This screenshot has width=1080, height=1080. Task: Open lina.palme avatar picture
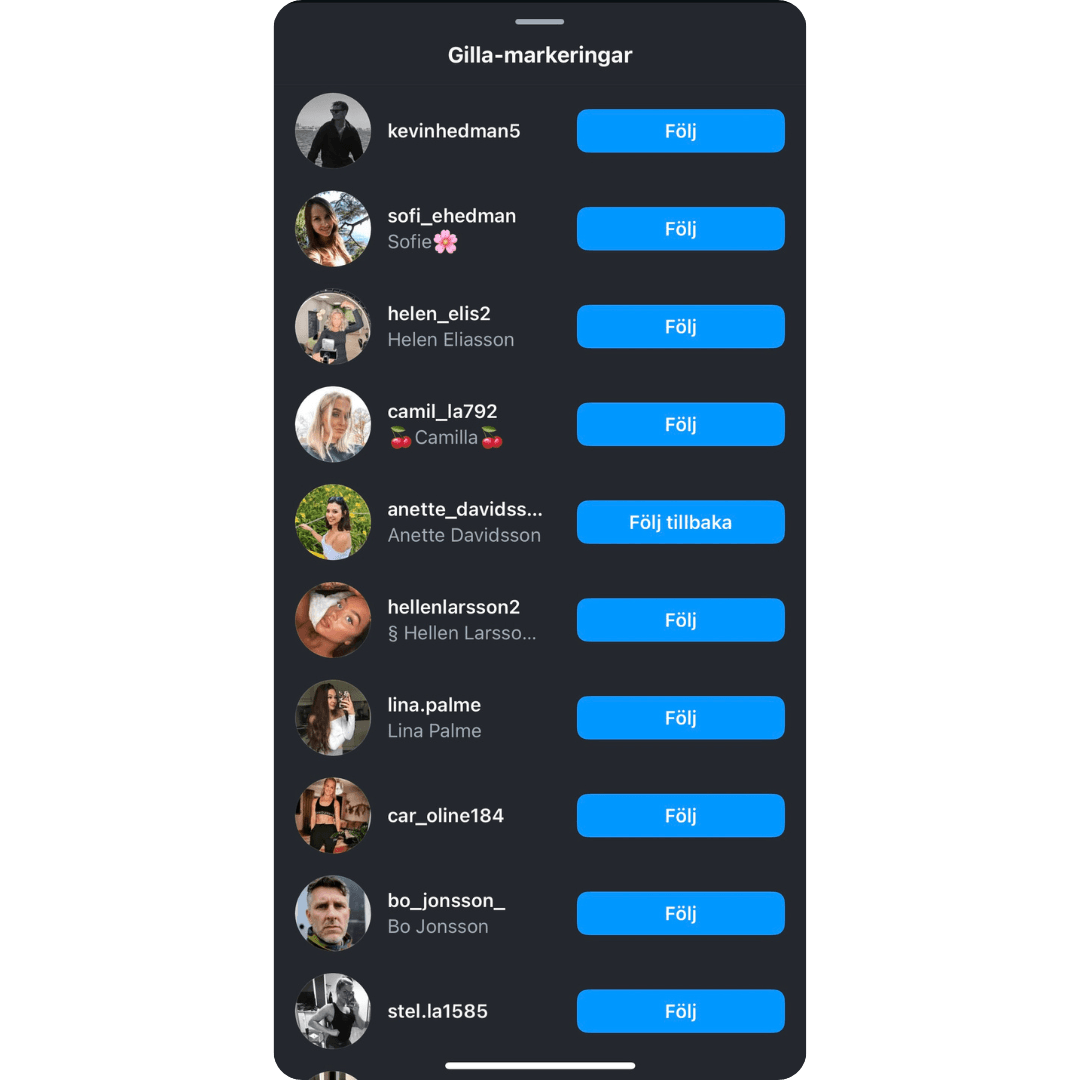point(333,718)
